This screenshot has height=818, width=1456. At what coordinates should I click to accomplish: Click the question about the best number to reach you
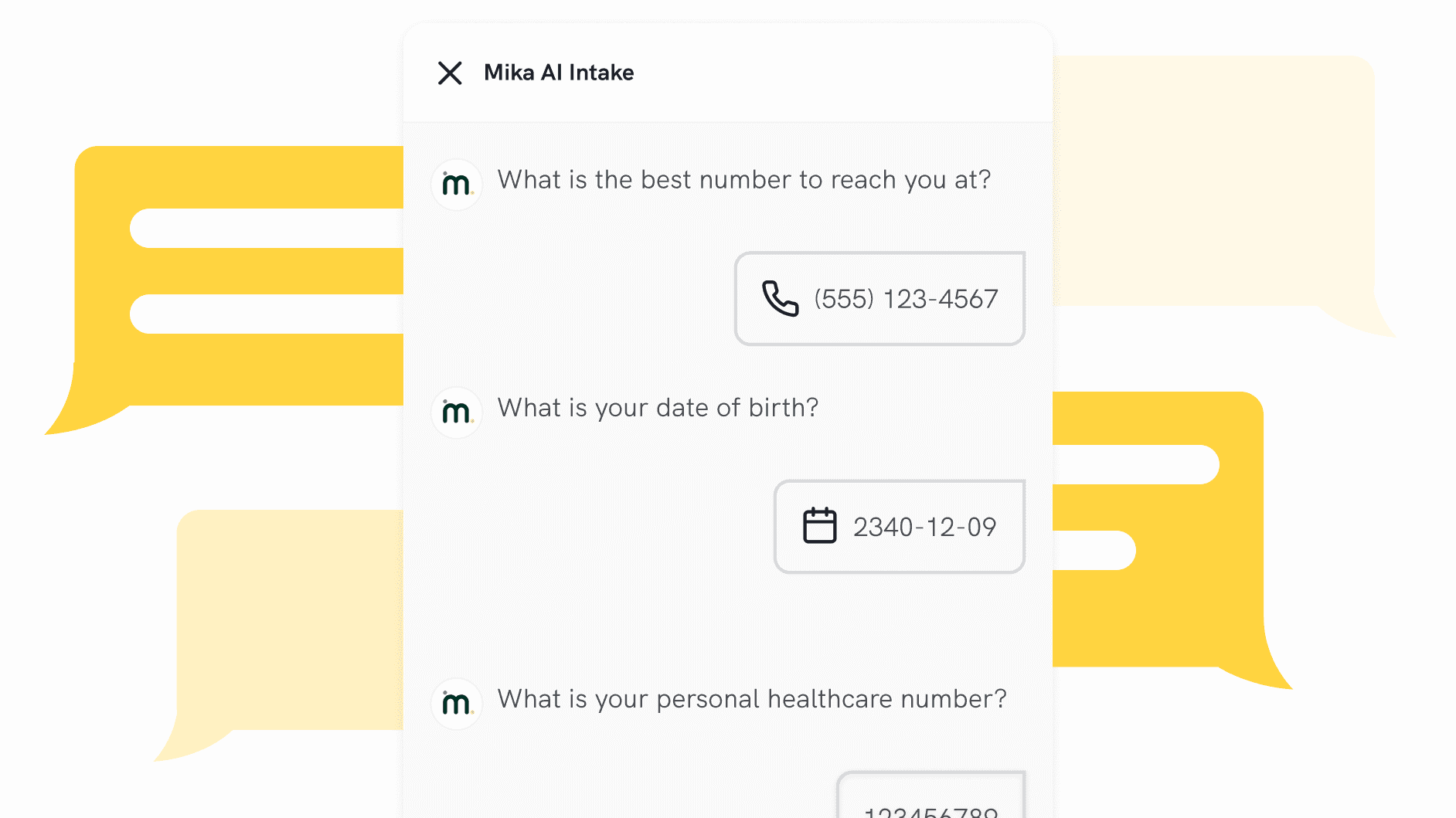click(x=743, y=179)
